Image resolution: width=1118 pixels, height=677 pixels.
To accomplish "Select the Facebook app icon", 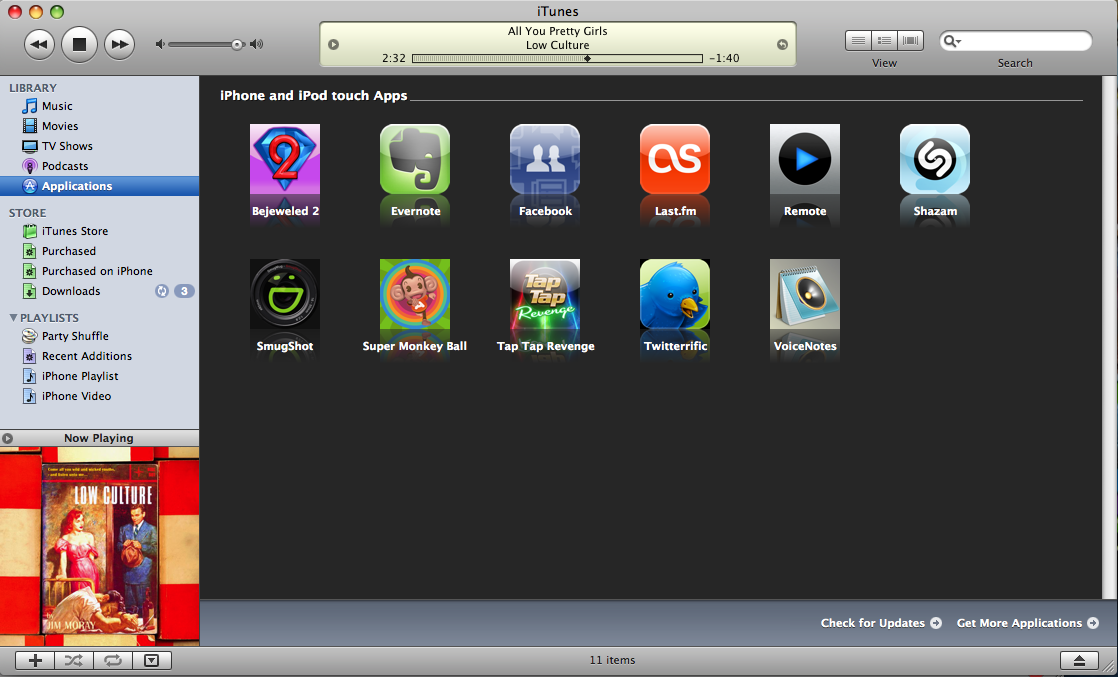I will 545,159.
